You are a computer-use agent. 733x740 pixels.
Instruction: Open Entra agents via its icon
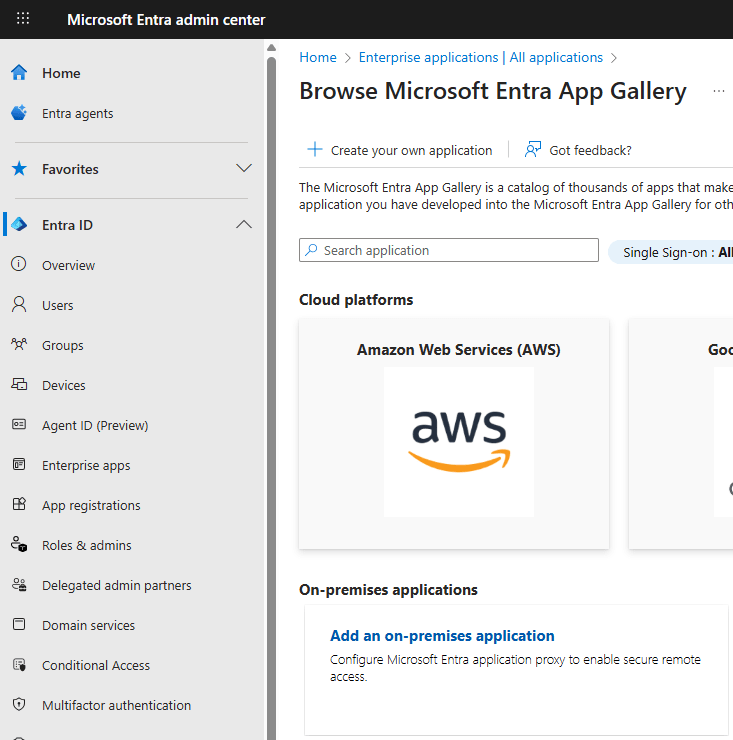pyautogui.click(x=19, y=113)
